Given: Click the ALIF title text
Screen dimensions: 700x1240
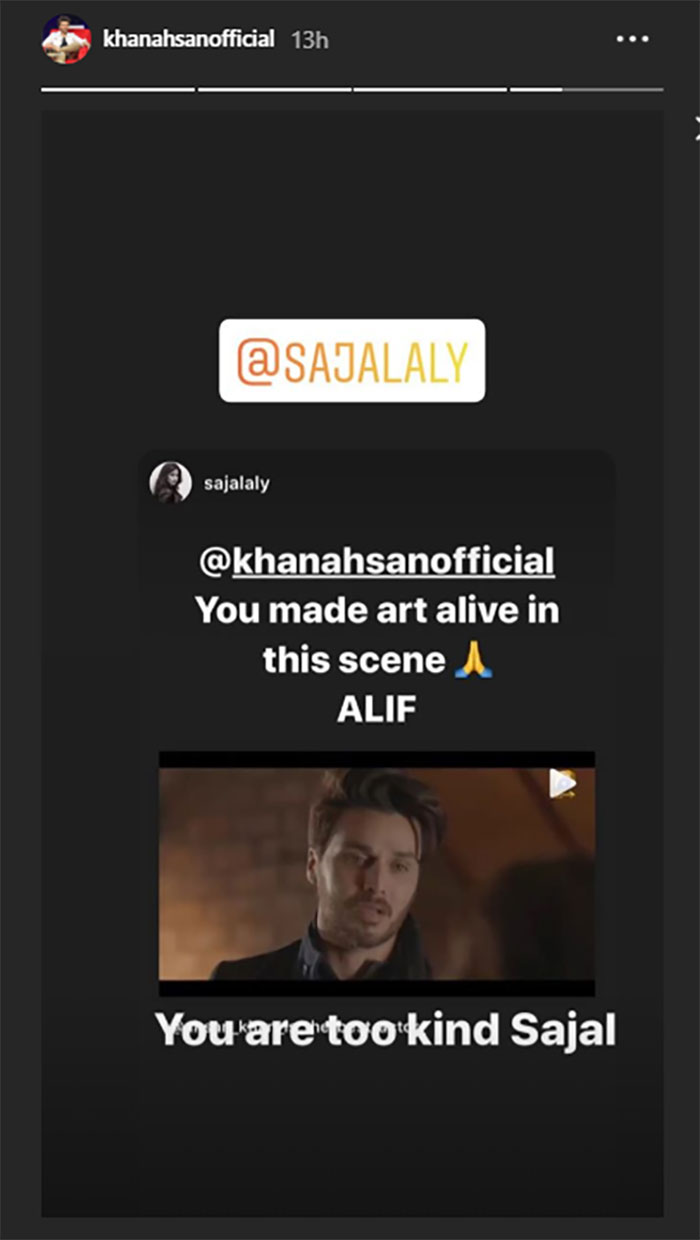Looking at the screenshot, I should pyautogui.click(x=377, y=711).
